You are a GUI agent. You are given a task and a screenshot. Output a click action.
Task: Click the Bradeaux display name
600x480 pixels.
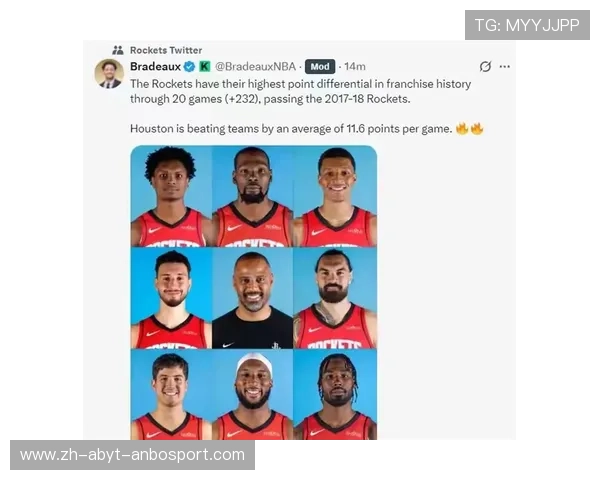tap(155, 67)
